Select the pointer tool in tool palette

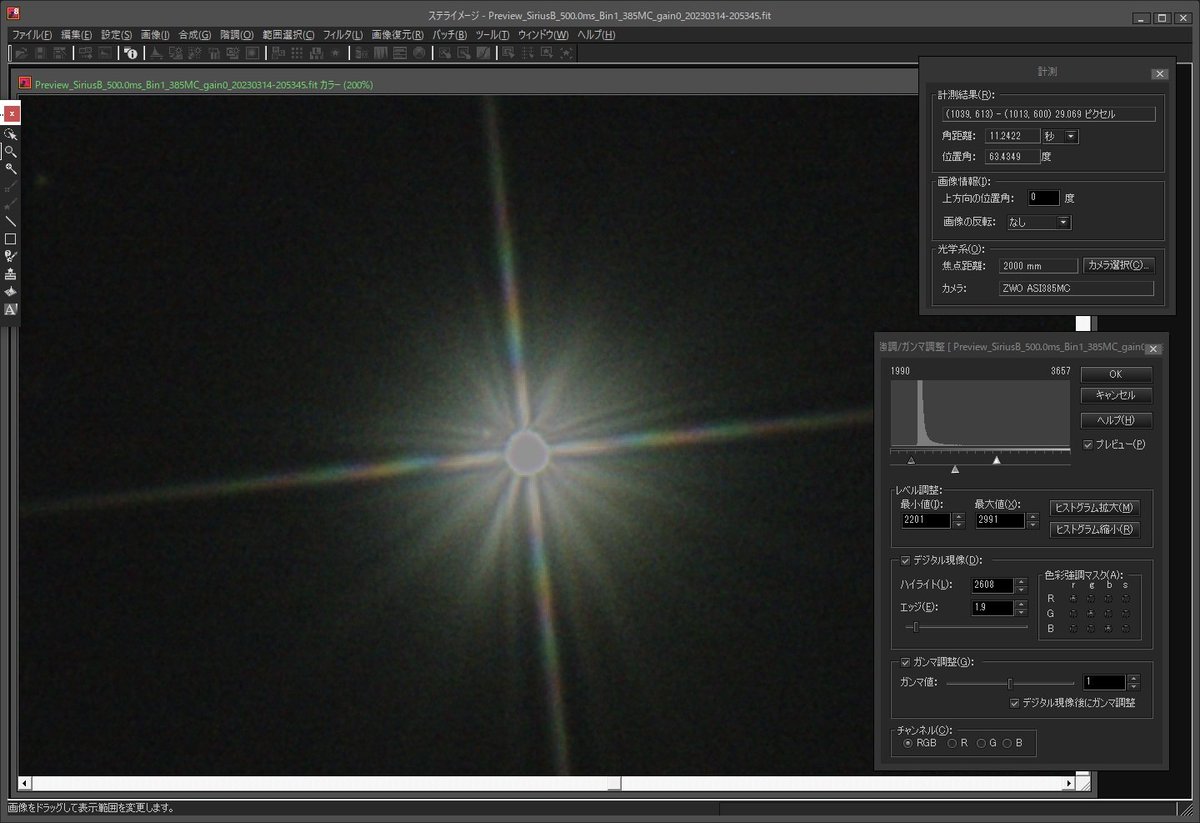coord(11,133)
